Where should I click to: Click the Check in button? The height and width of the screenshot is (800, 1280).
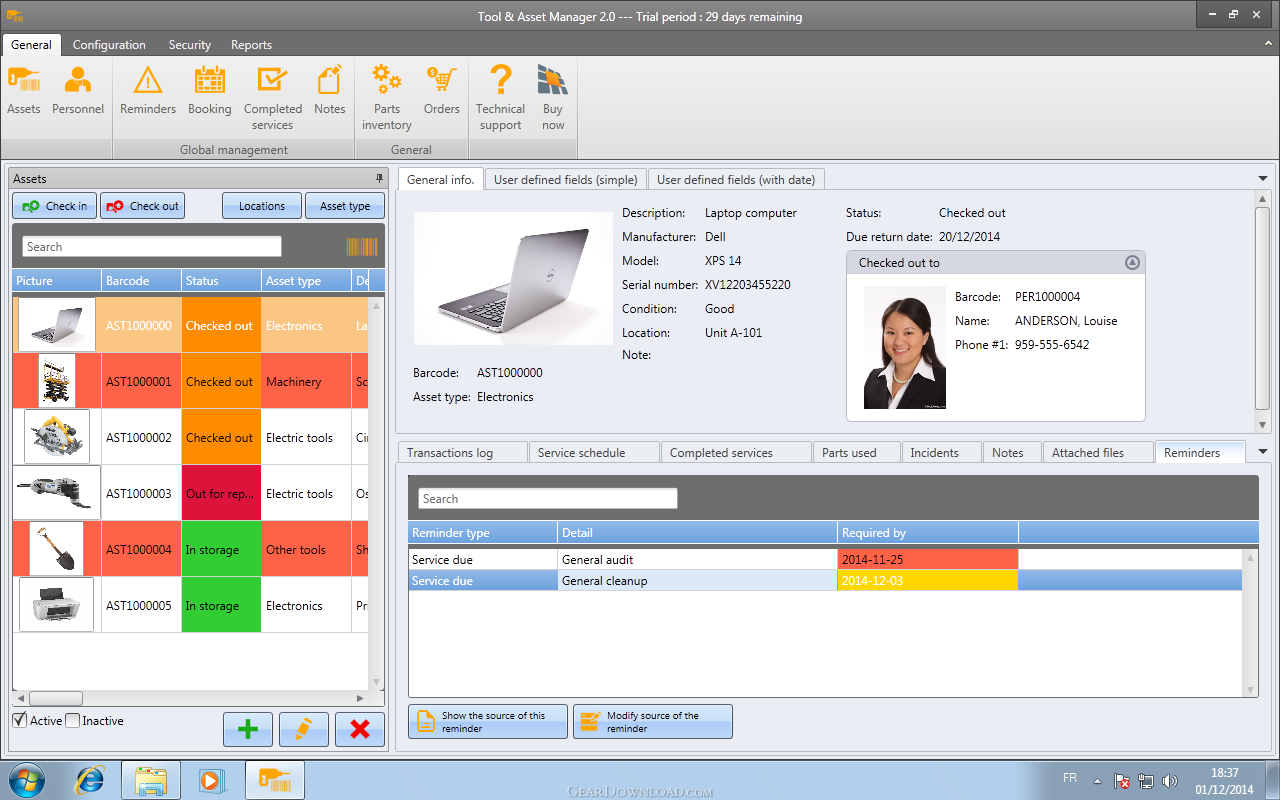pos(55,206)
